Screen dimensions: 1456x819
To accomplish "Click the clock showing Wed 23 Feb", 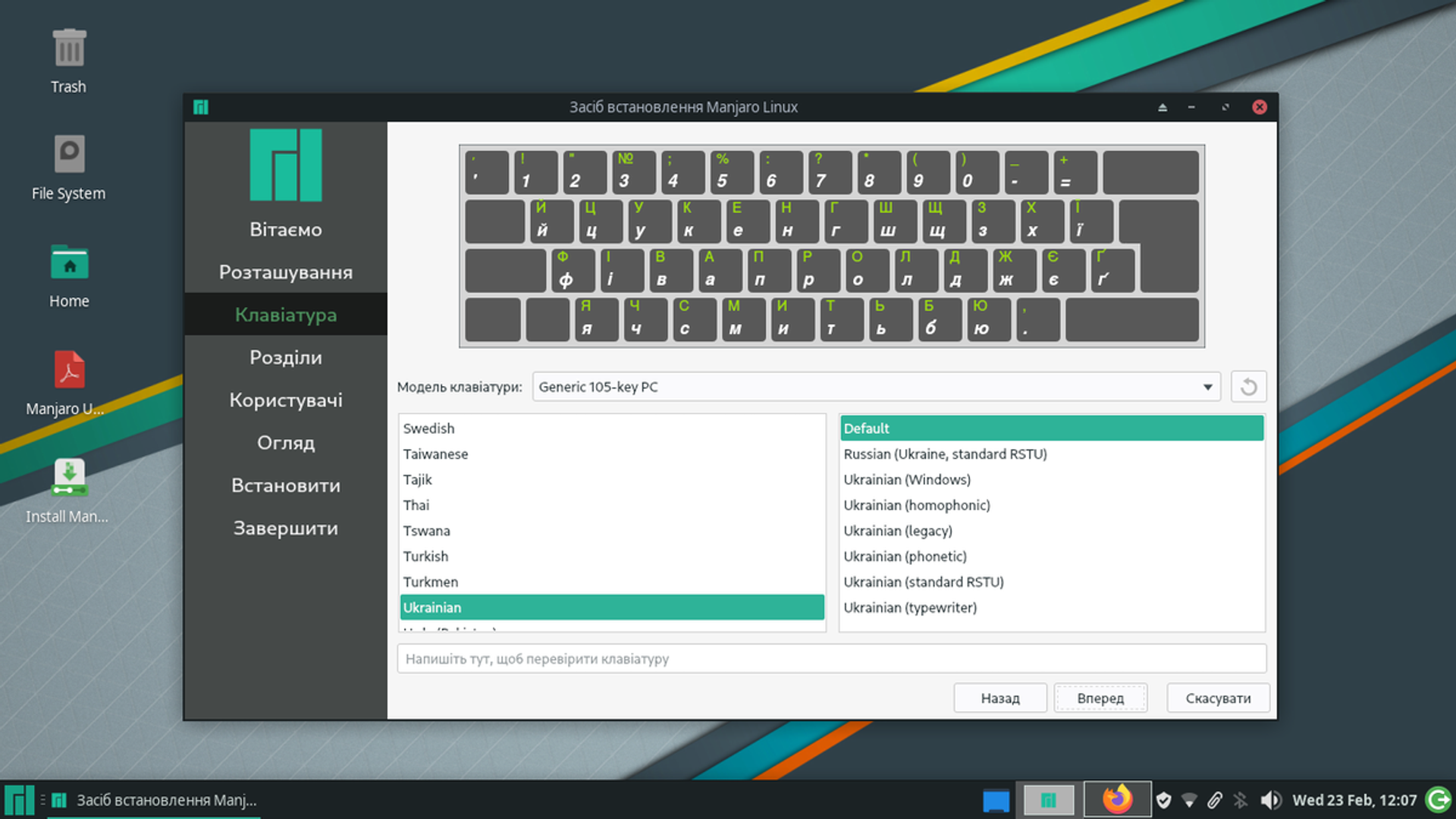I will (1354, 800).
